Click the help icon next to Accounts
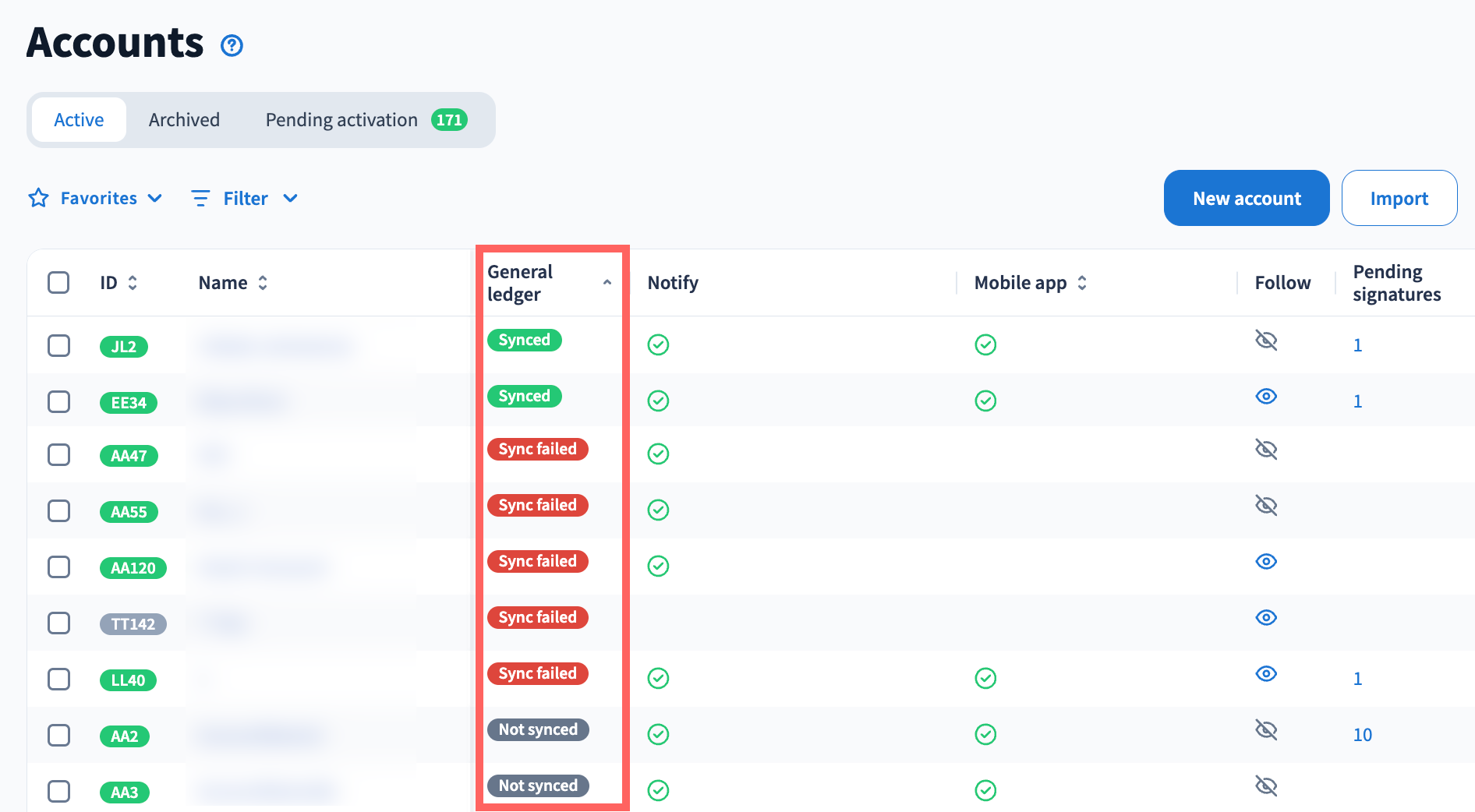 (232, 46)
